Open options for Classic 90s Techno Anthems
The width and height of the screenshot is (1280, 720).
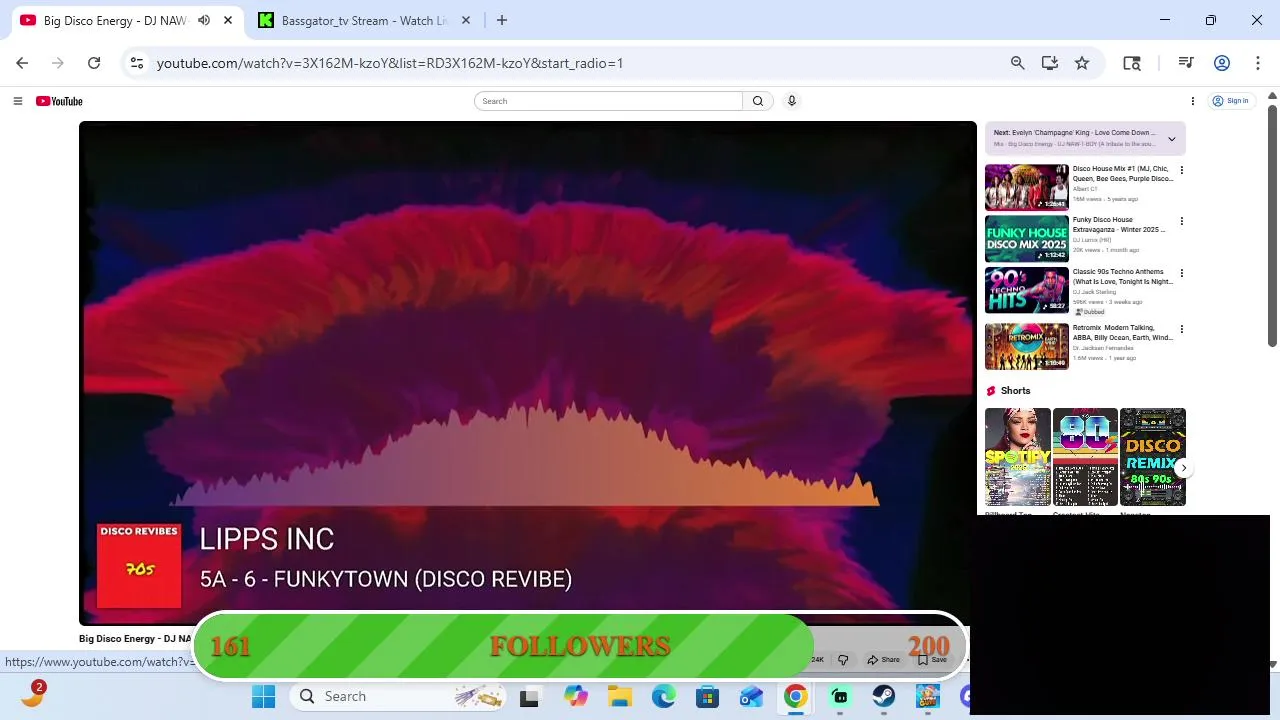(1181, 273)
